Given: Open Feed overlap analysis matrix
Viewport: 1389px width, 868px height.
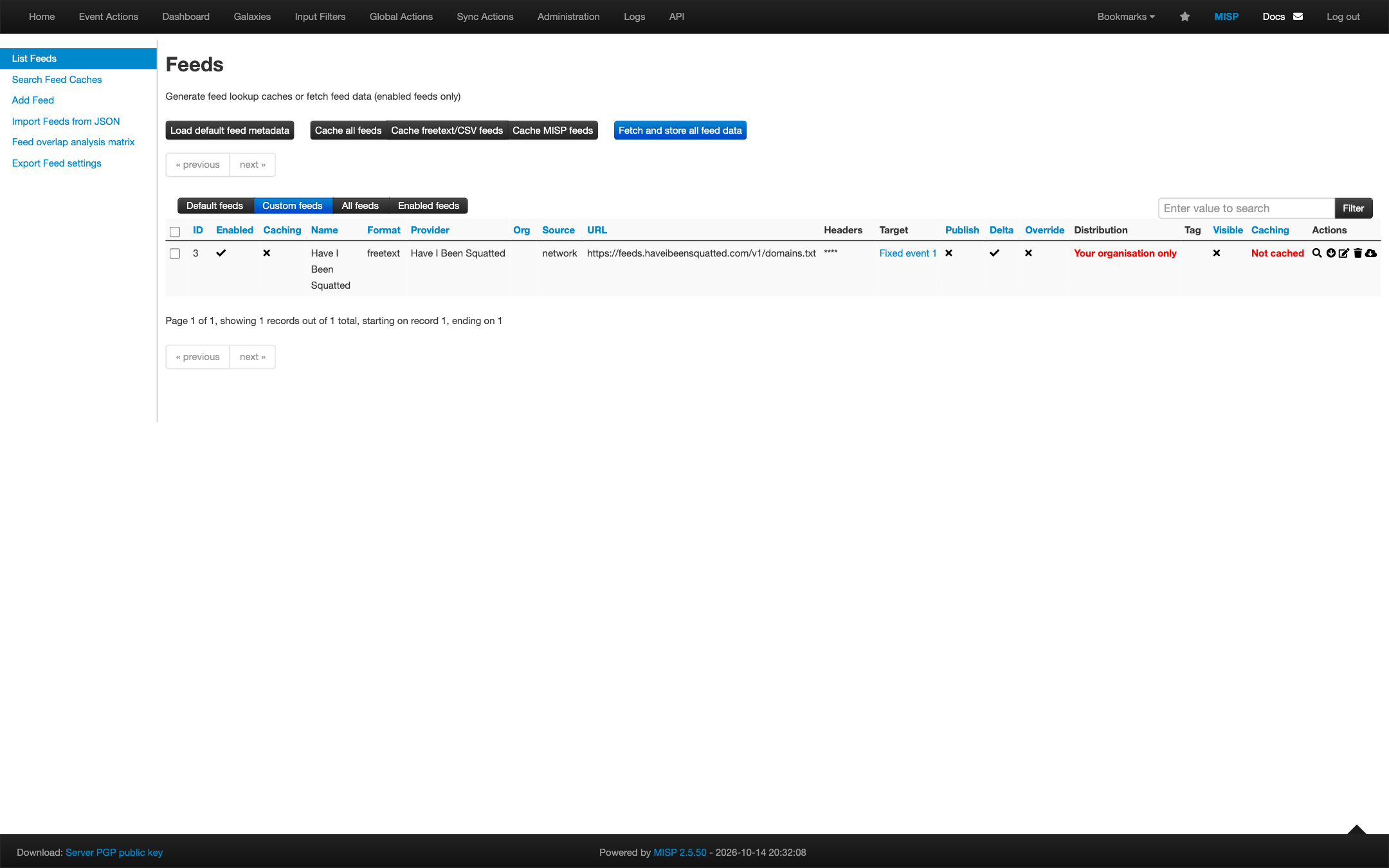Looking at the screenshot, I should [x=73, y=142].
